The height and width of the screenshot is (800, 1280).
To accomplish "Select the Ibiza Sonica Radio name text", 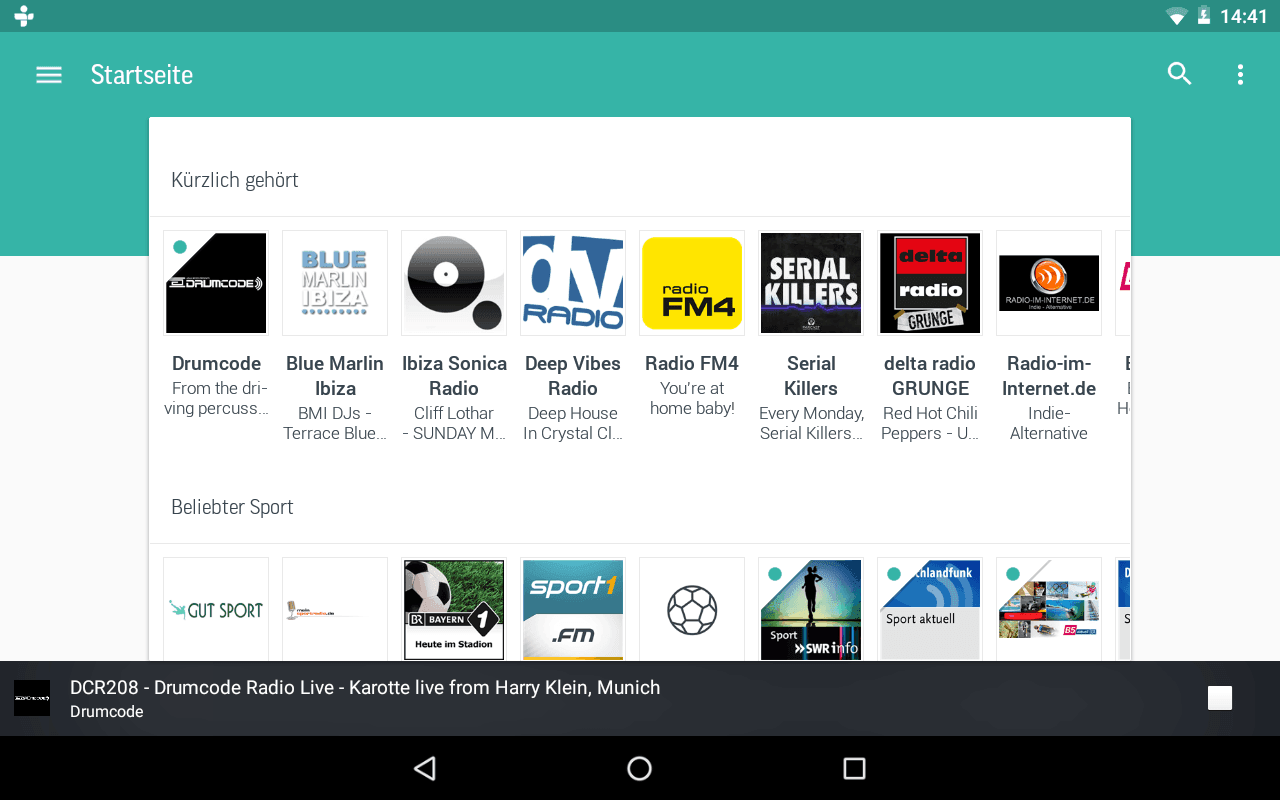I will click(454, 376).
